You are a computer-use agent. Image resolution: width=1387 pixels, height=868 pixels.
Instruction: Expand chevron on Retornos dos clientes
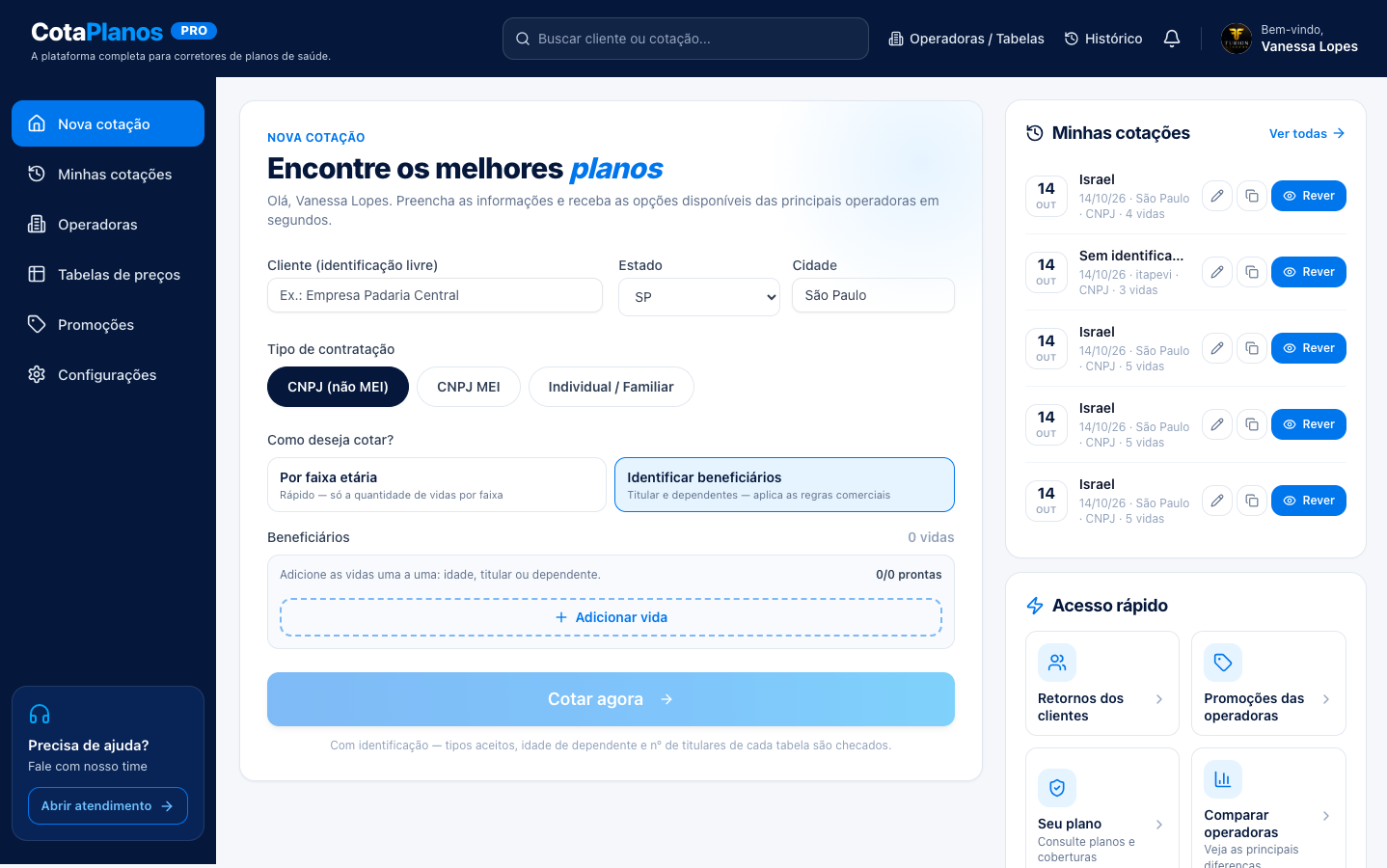1159,699
